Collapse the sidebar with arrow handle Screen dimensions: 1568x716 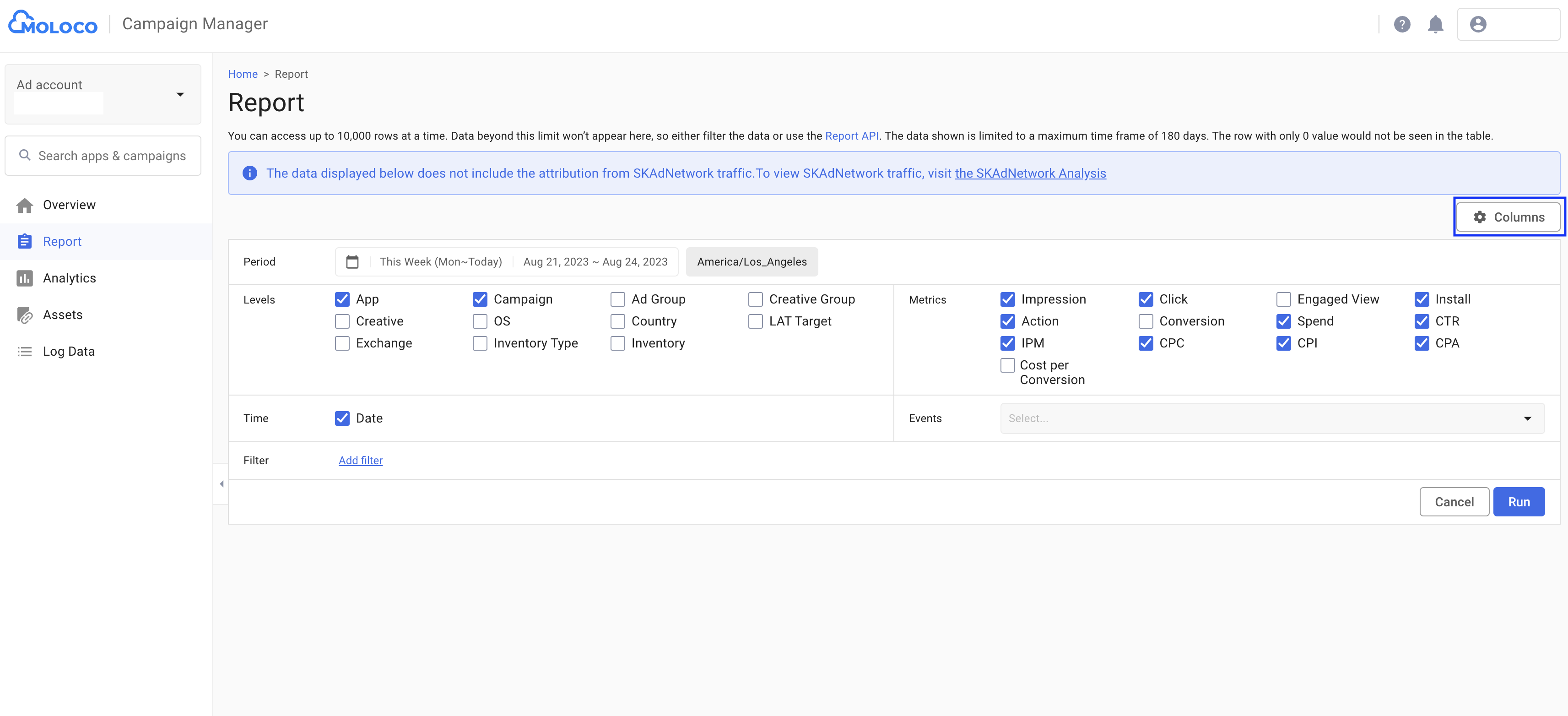point(222,484)
